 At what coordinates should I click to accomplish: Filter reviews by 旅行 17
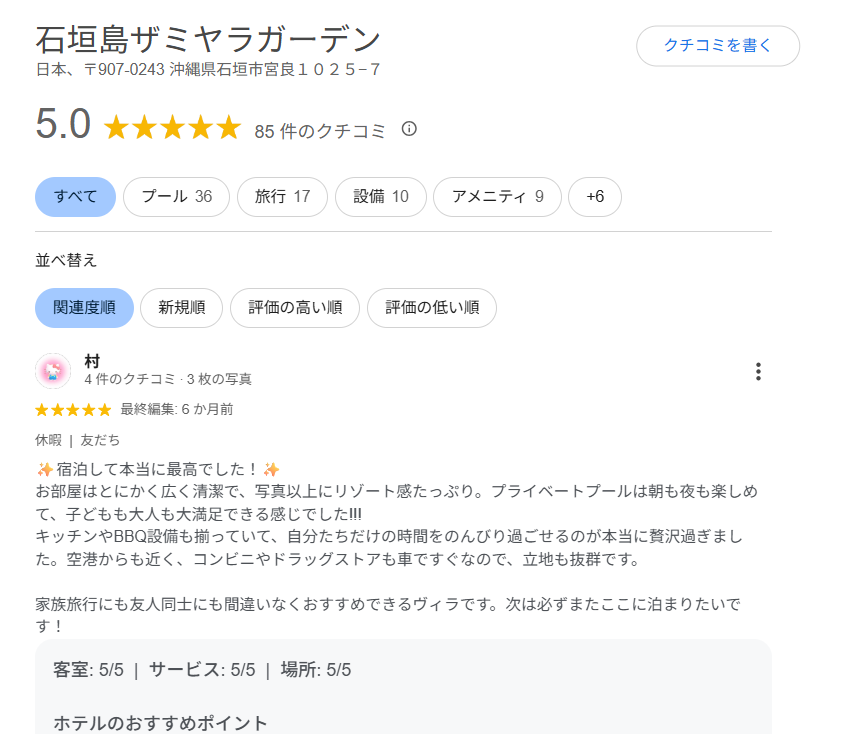[282, 197]
